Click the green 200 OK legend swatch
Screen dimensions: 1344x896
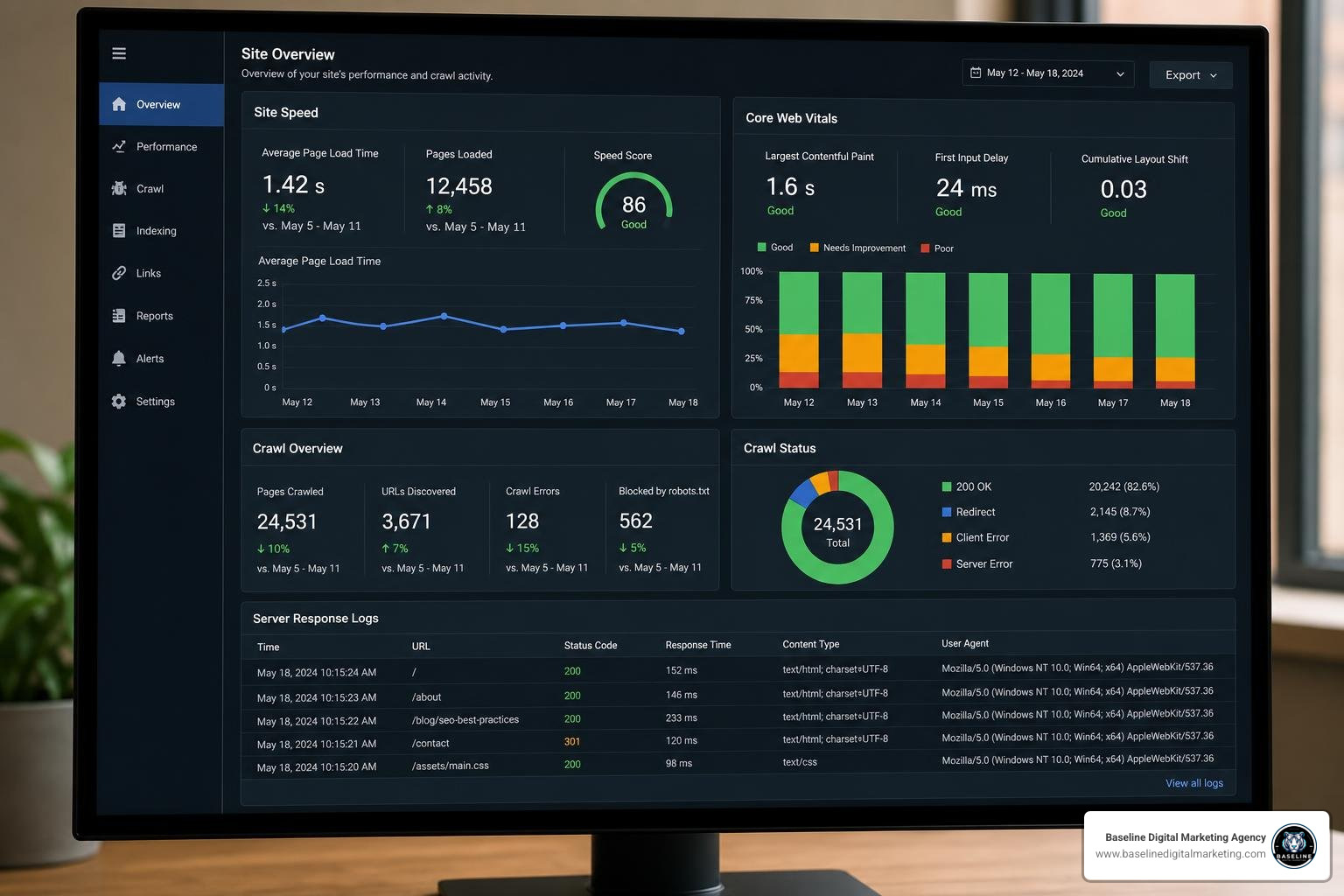(947, 486)
